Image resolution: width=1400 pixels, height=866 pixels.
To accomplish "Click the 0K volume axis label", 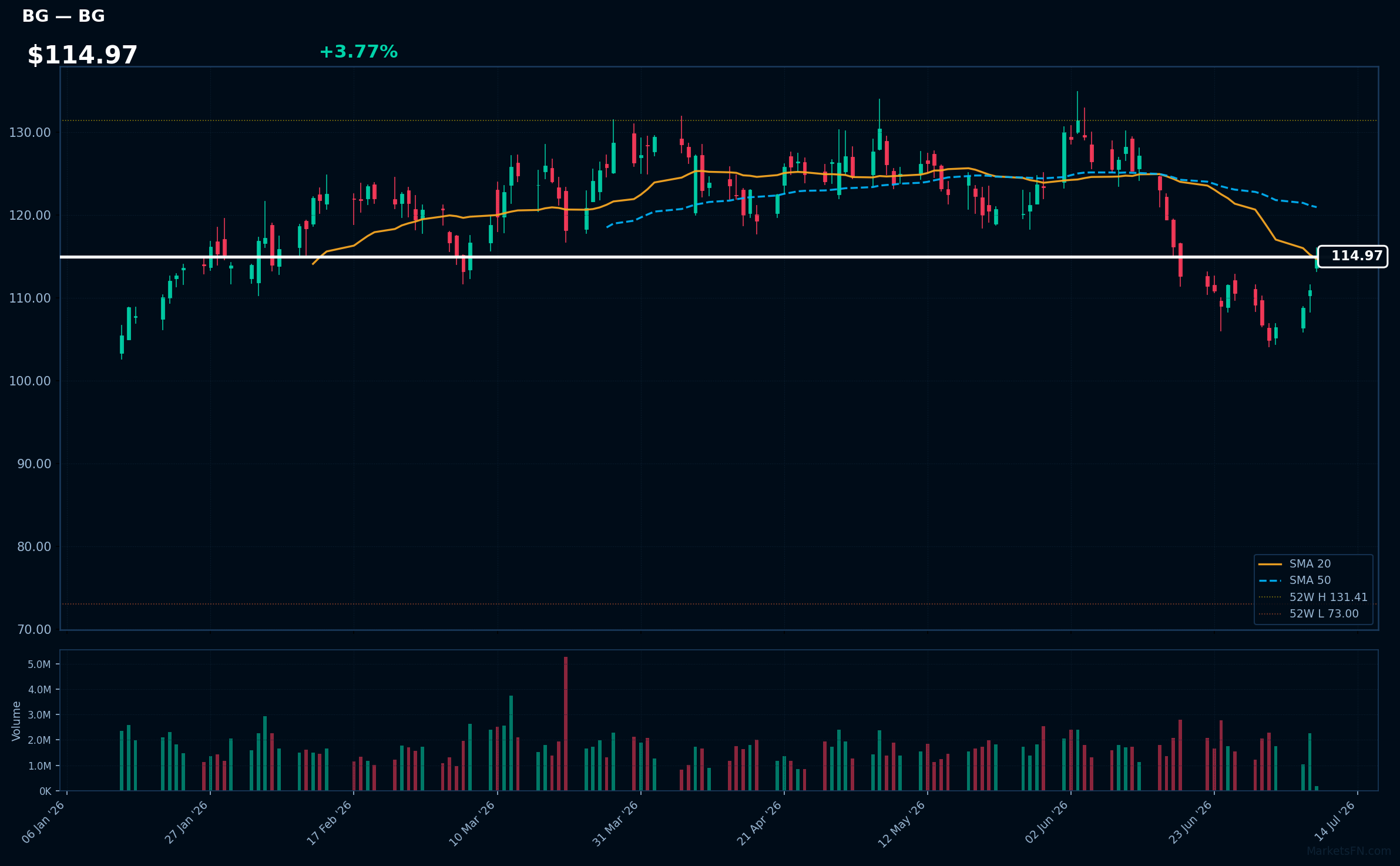I will click(45, 791).
